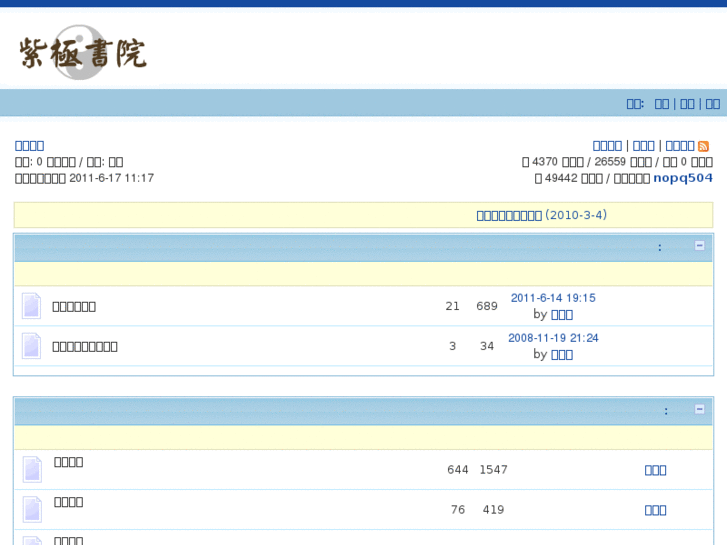Image resolution: width=727 pixels, height=545 pixels.
Task: Open poster profile under 2011-6-14 19:15
Action: pyautogui.click(x=562, y=314)
